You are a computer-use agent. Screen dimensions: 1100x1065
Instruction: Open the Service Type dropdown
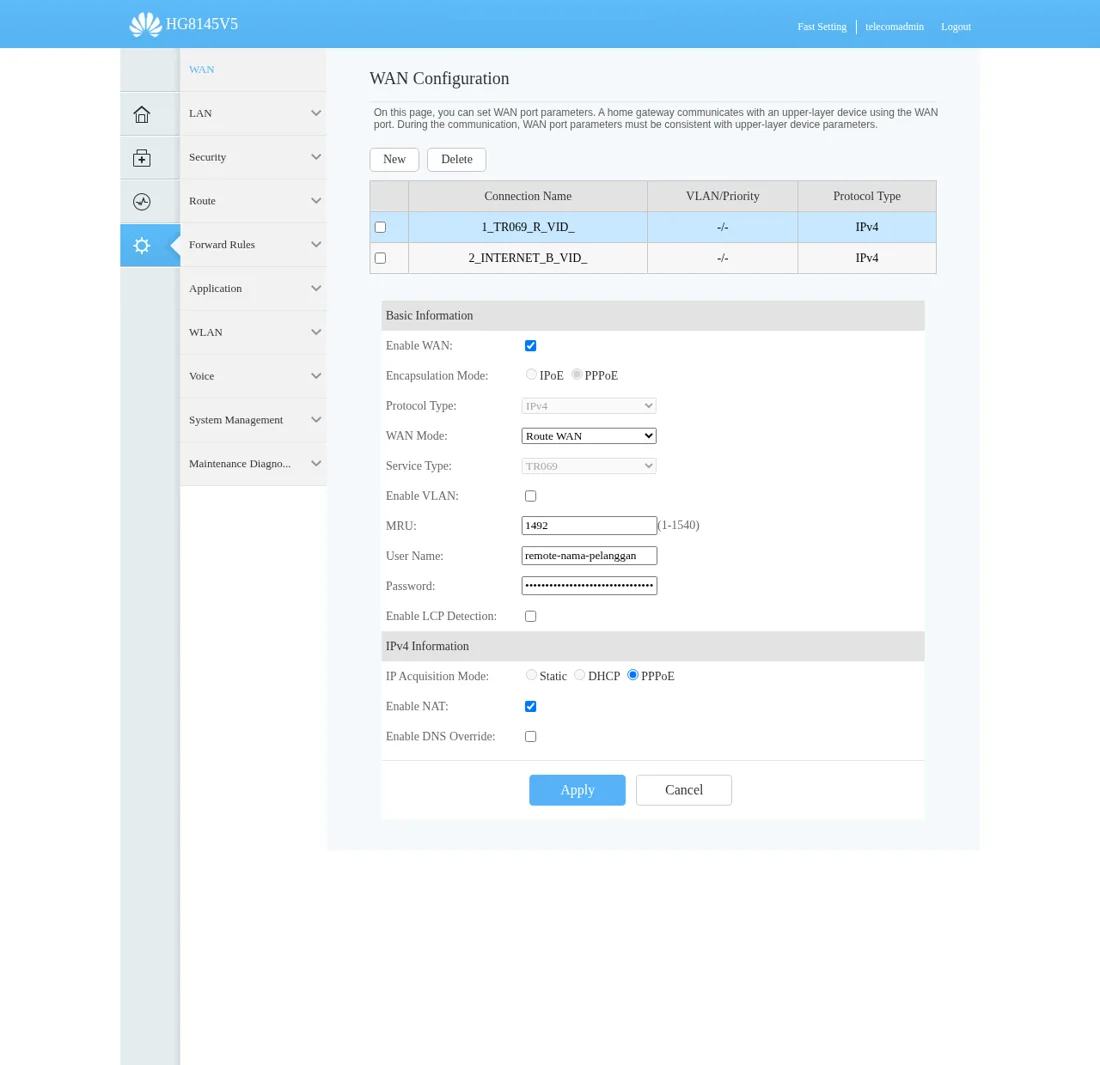tap(589, 466)
